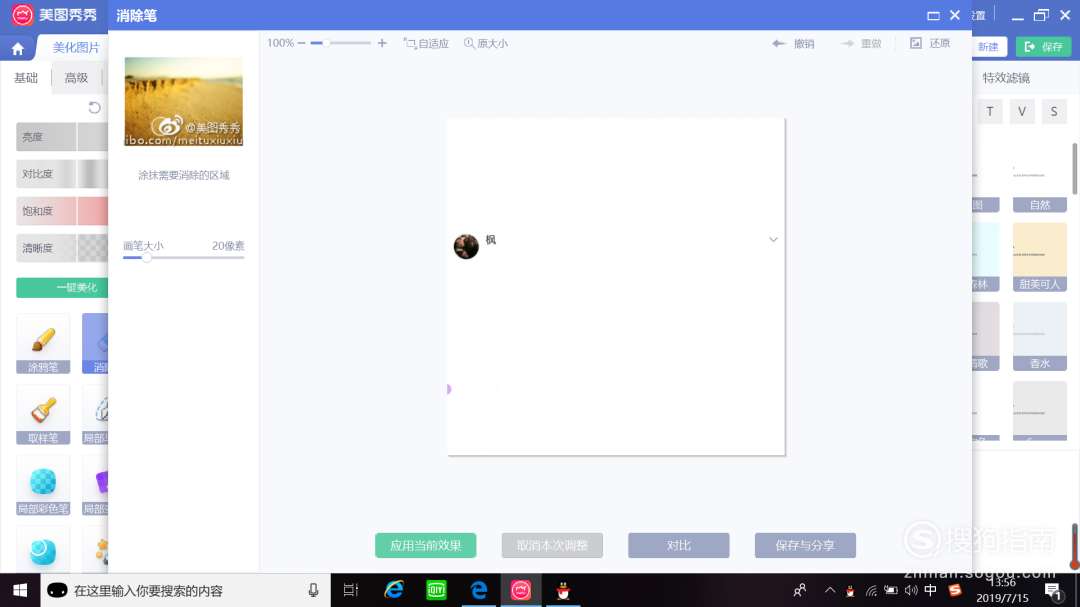Show hidden system tray icons
The image size is (1080, 607).
click(x=830, y=590)
